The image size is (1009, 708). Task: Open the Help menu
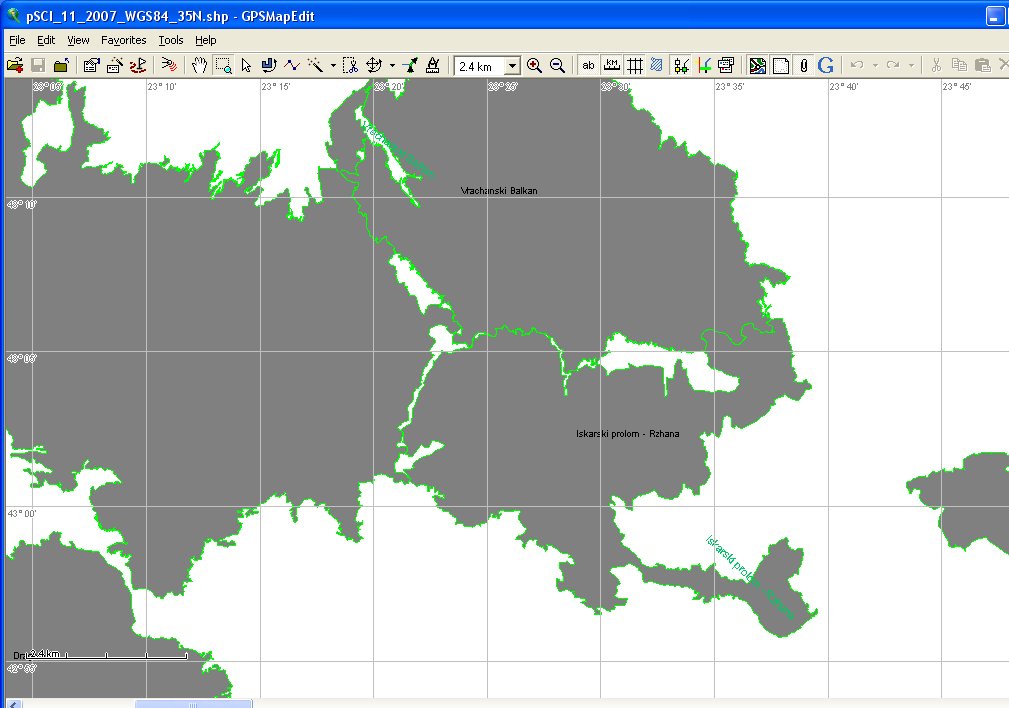[x=205, y=40]
